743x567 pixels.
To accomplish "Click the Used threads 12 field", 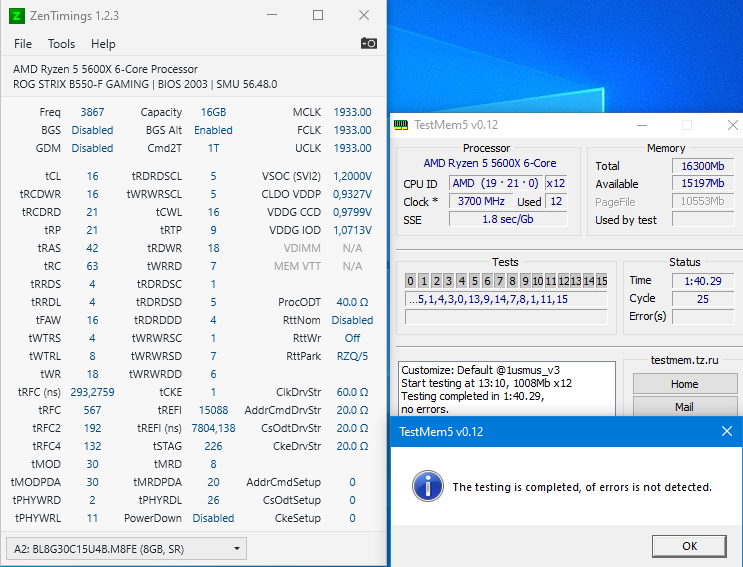I will click(556, 201).
